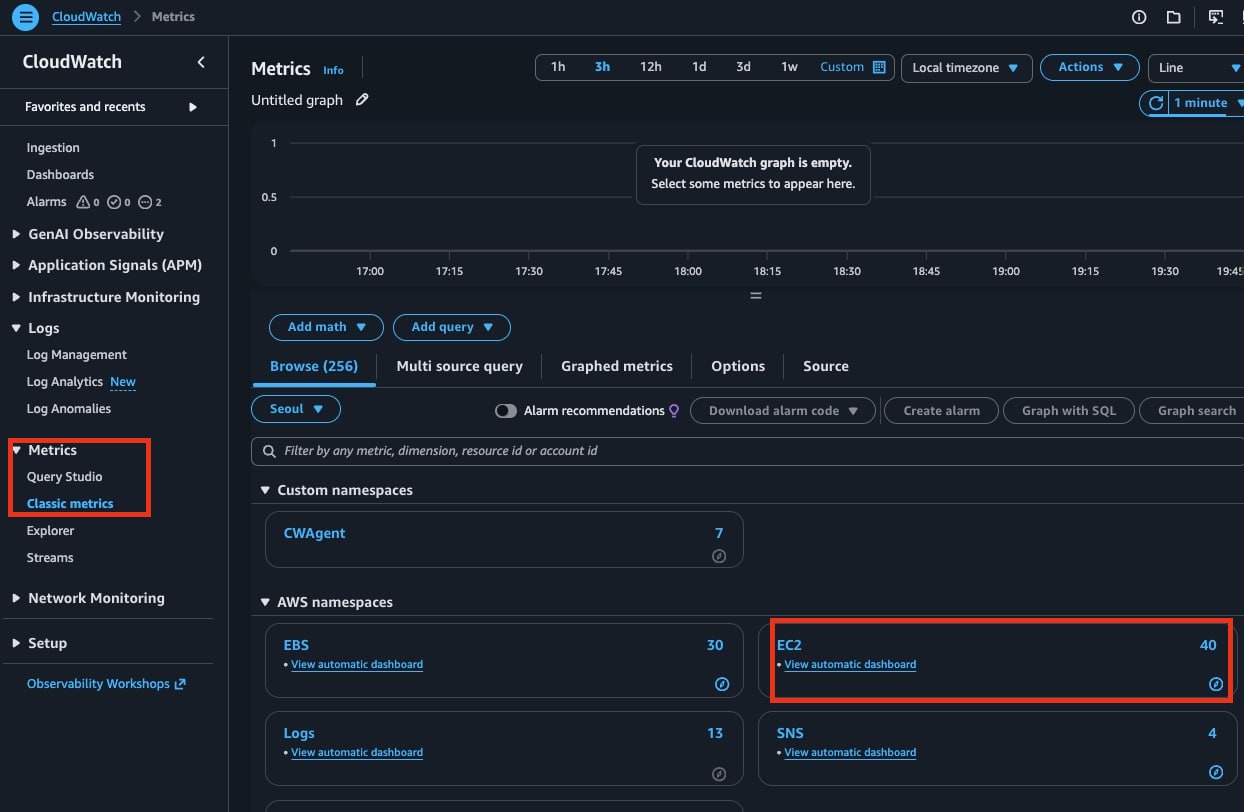Click the CloudShell icon in top bar

coord(1215,17)
